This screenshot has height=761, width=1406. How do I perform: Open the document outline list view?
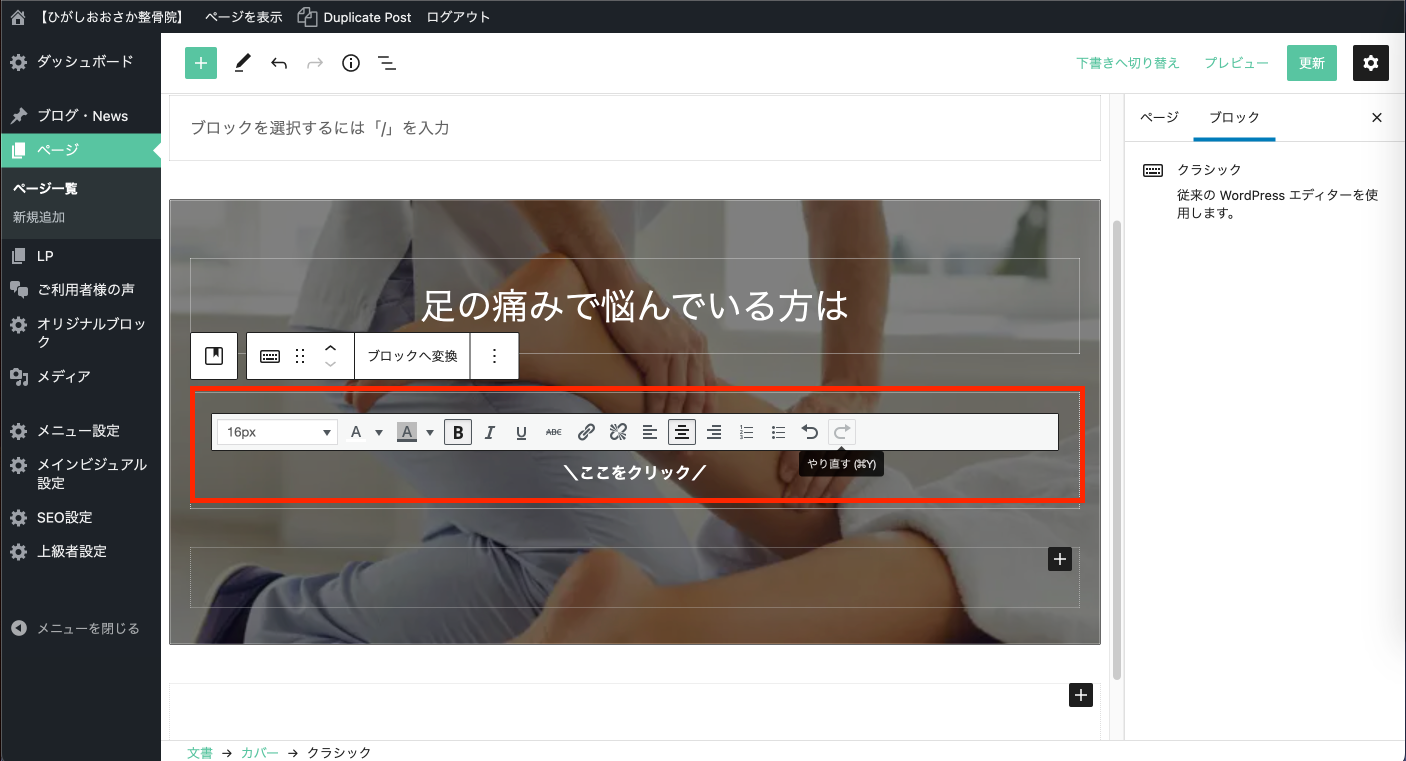[387, 63]
